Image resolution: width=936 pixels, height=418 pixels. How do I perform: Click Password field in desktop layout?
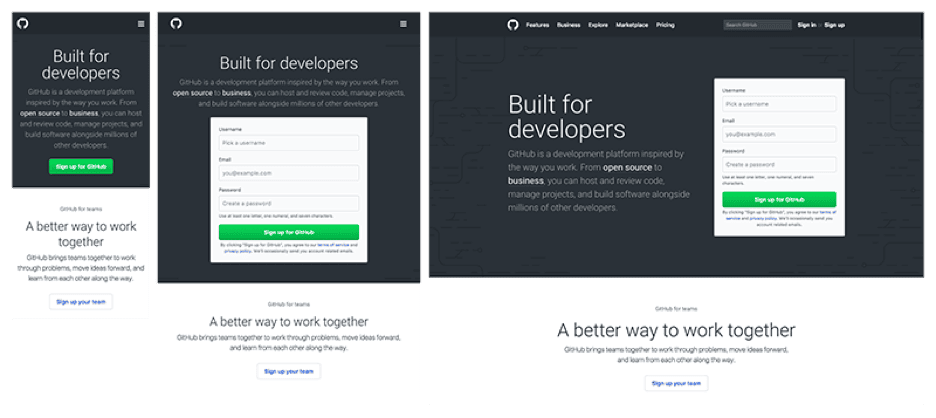click(779, 164)
